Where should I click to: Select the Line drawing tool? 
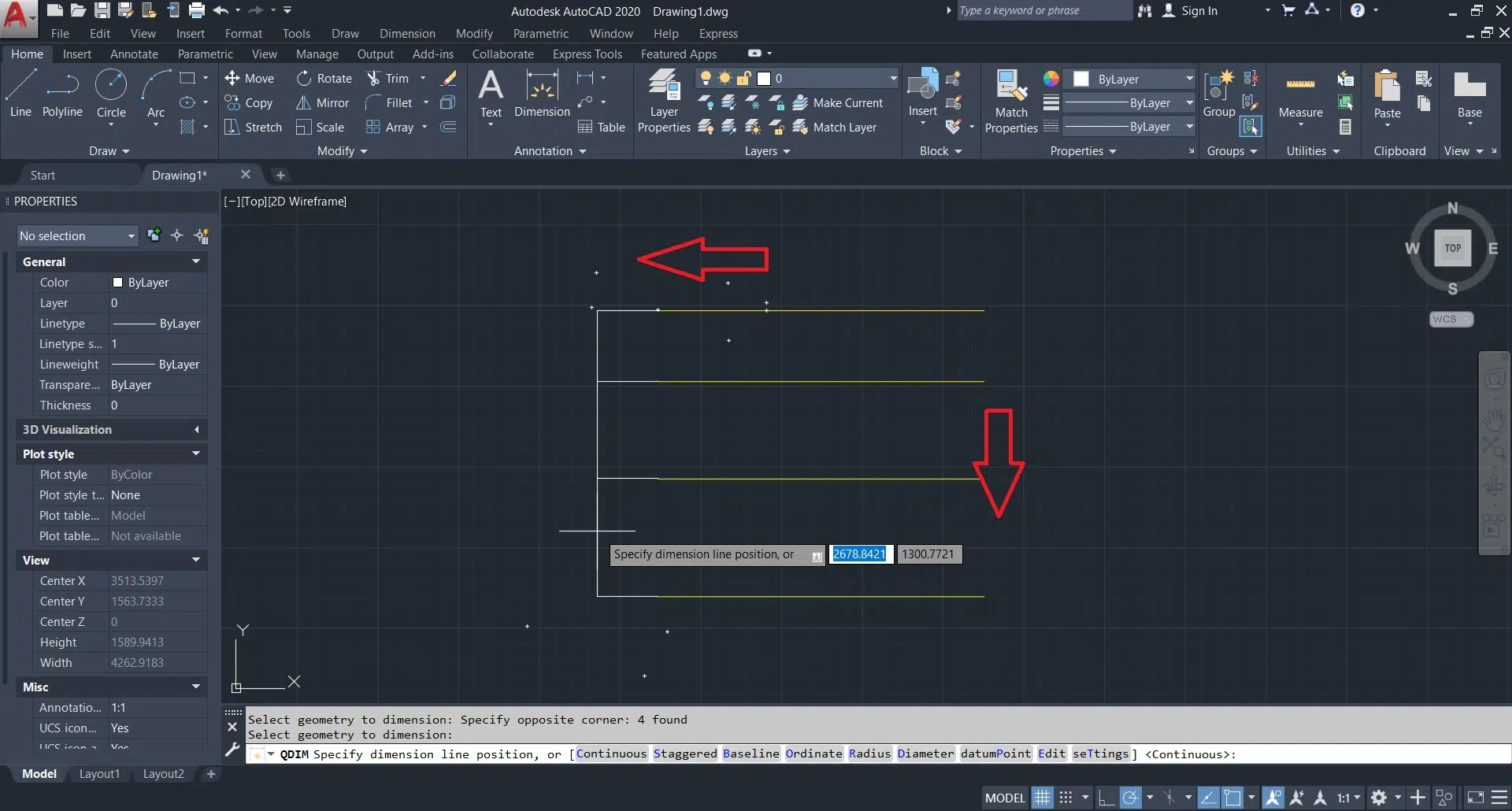[x=20, y=93]
